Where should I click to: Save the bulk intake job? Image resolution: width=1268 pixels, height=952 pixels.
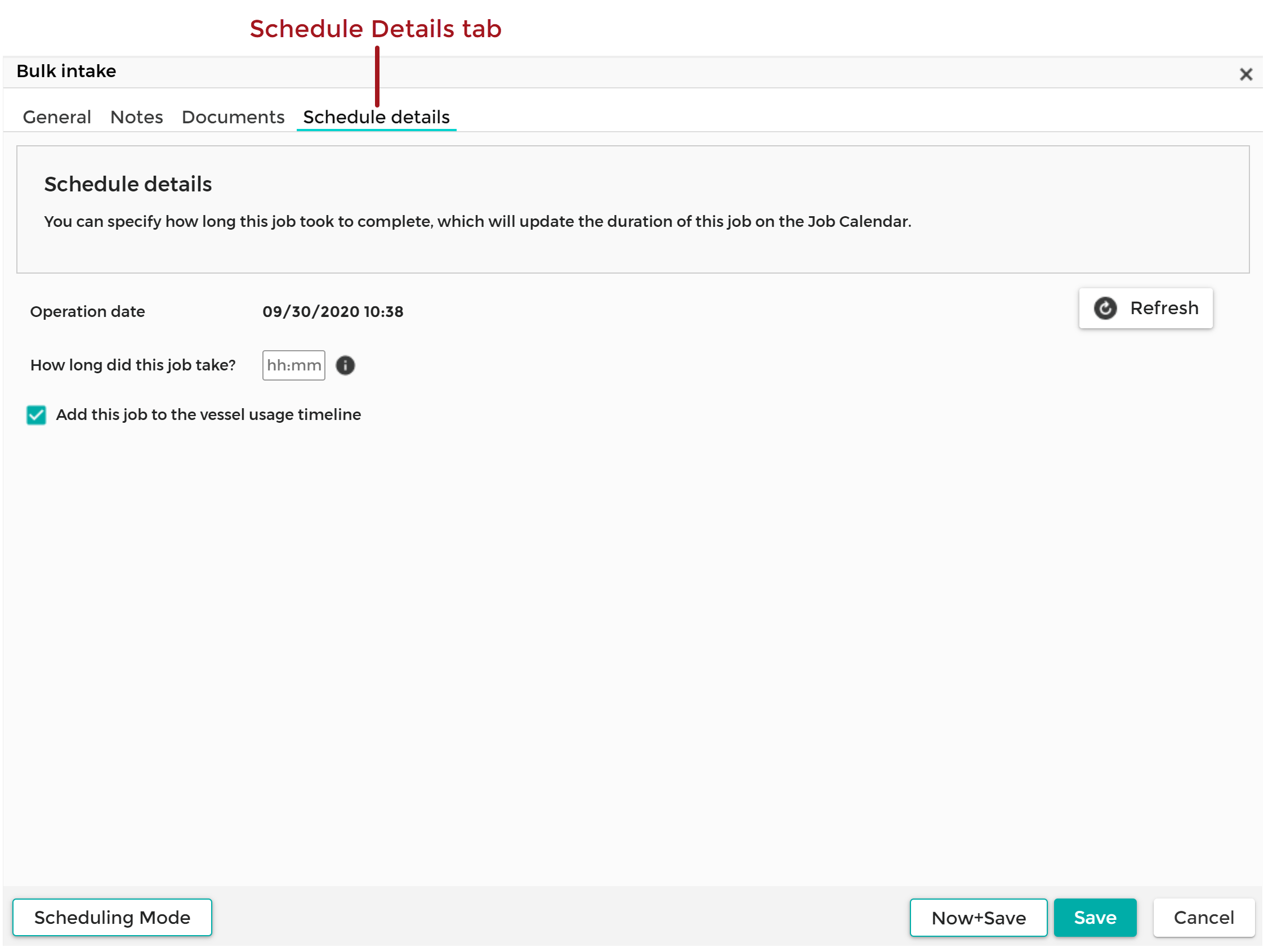[x=1096, y=918]
